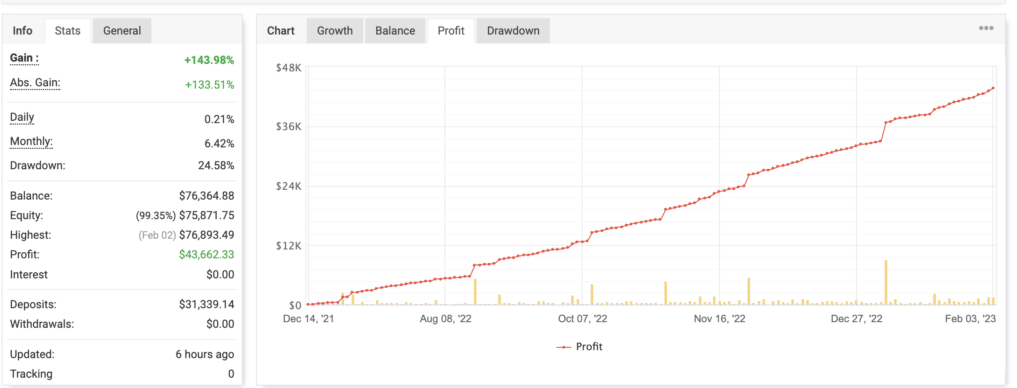Click the Drawdown stats label
This screenshot has width=1017, height=388.
click(38, 165)
